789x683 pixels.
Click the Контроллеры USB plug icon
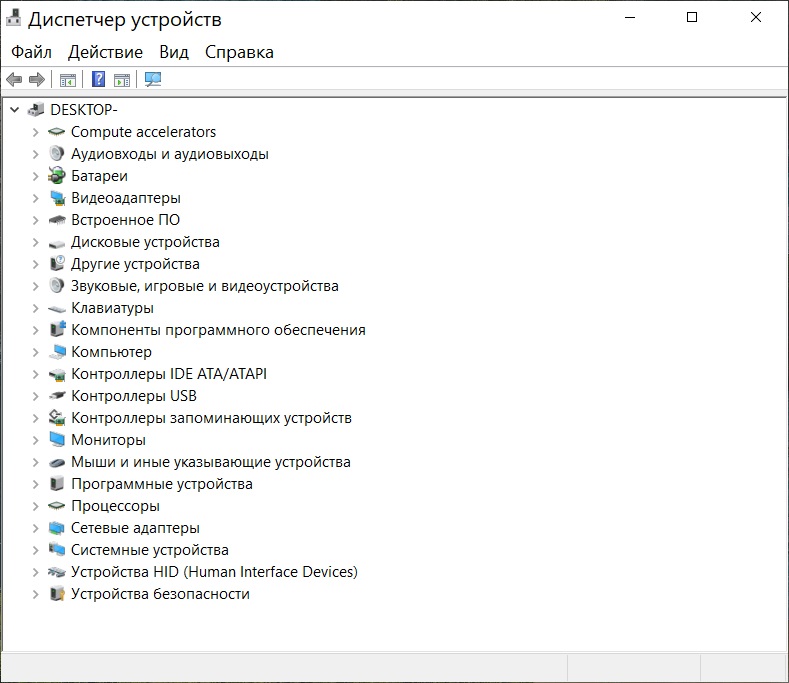coord(57,396)
